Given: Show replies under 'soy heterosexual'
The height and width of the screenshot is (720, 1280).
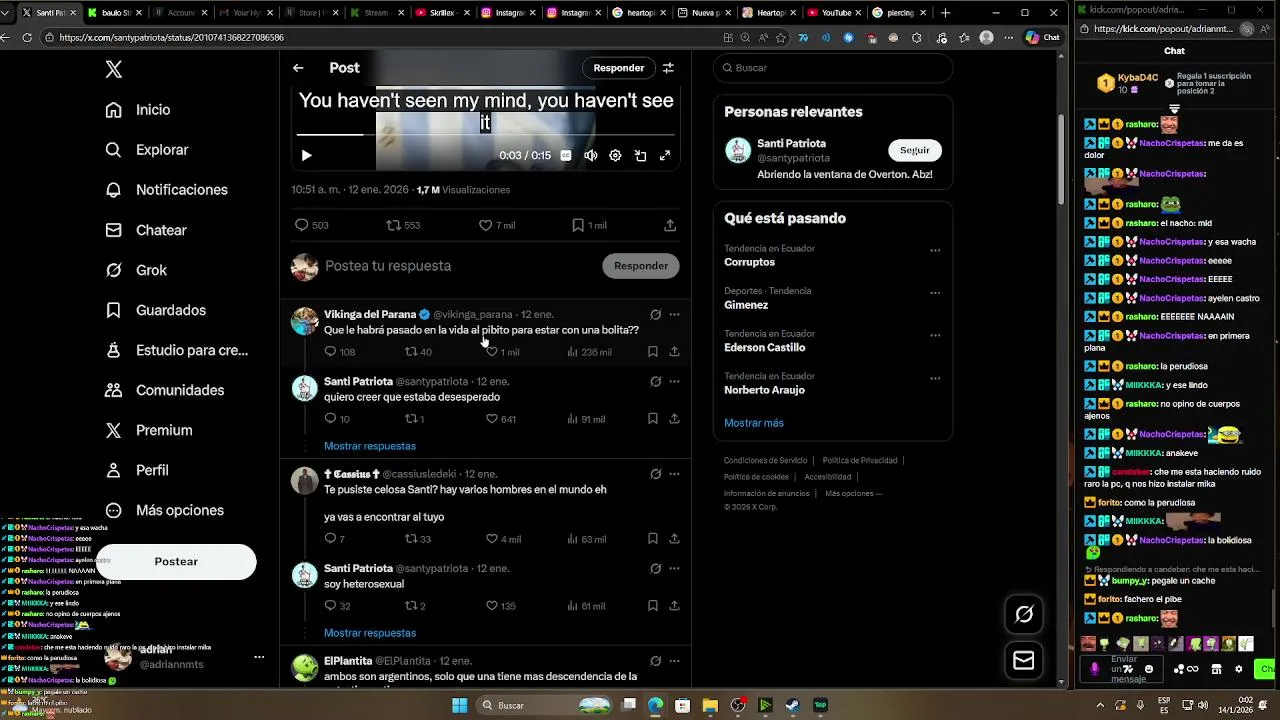Looking at the screenshot, I should tap(370, 633).
